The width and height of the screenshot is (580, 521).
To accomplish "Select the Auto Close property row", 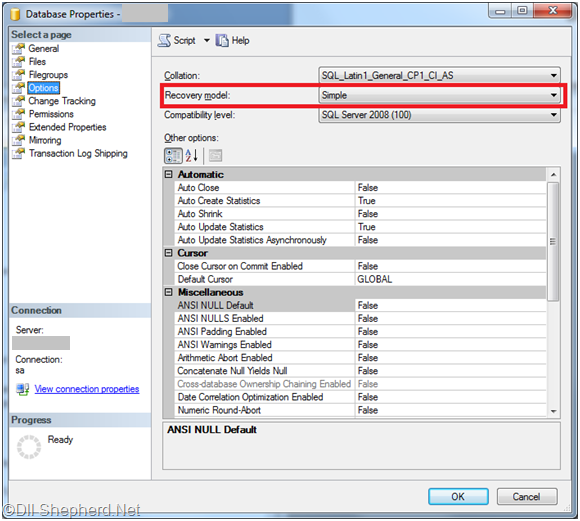I will click(361, 188).
